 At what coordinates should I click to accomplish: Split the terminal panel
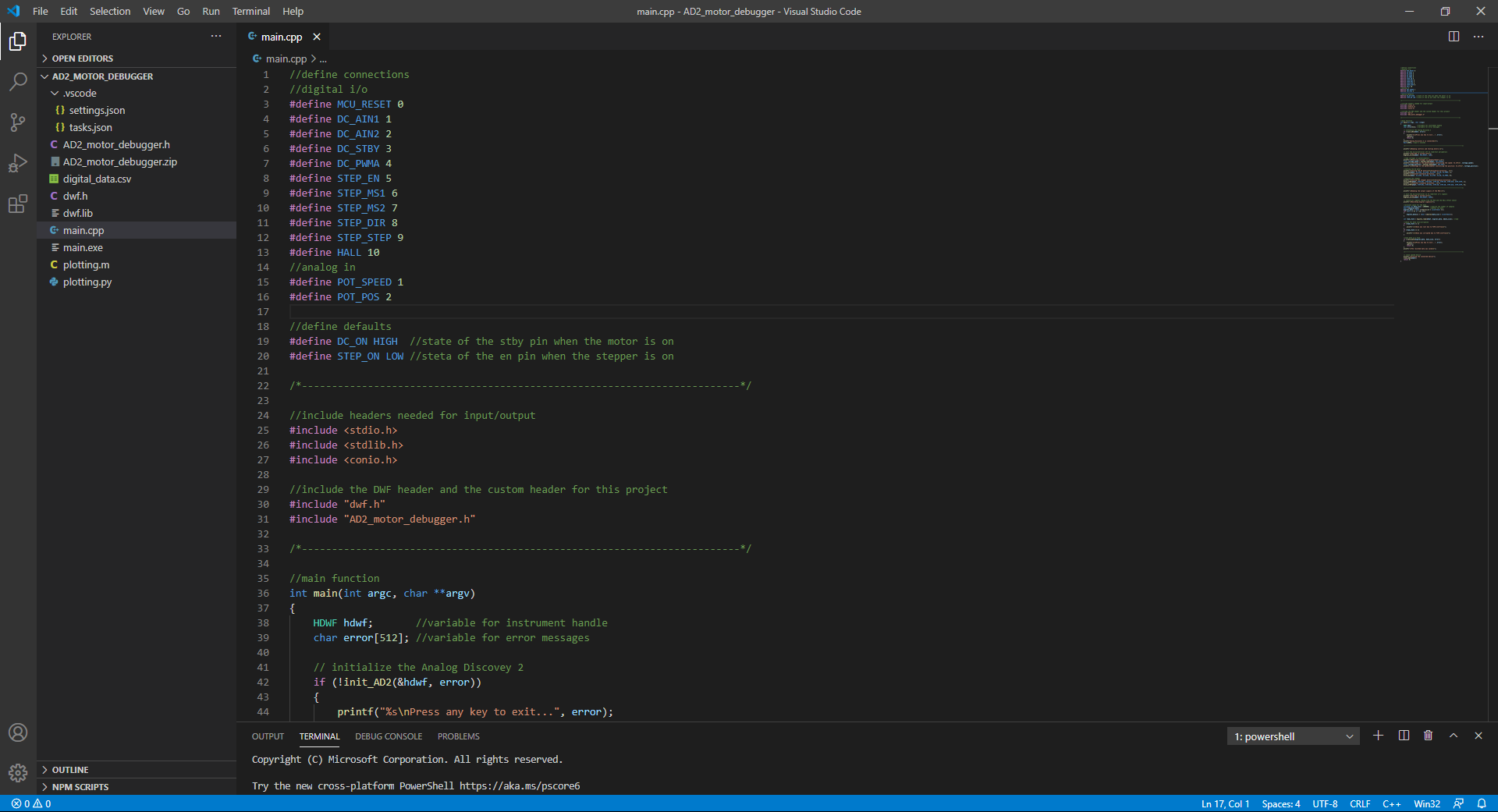coord(1404,736)
